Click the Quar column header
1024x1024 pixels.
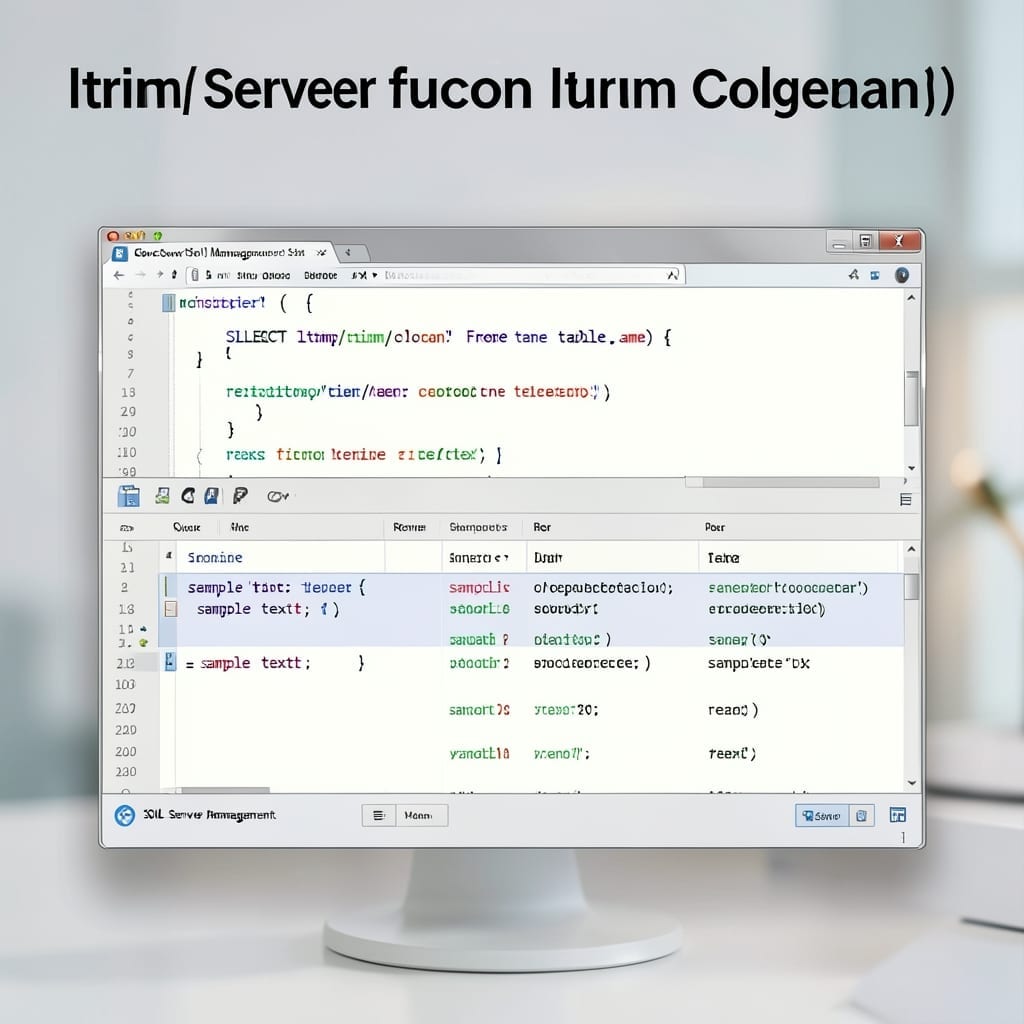tap(187, 527)
